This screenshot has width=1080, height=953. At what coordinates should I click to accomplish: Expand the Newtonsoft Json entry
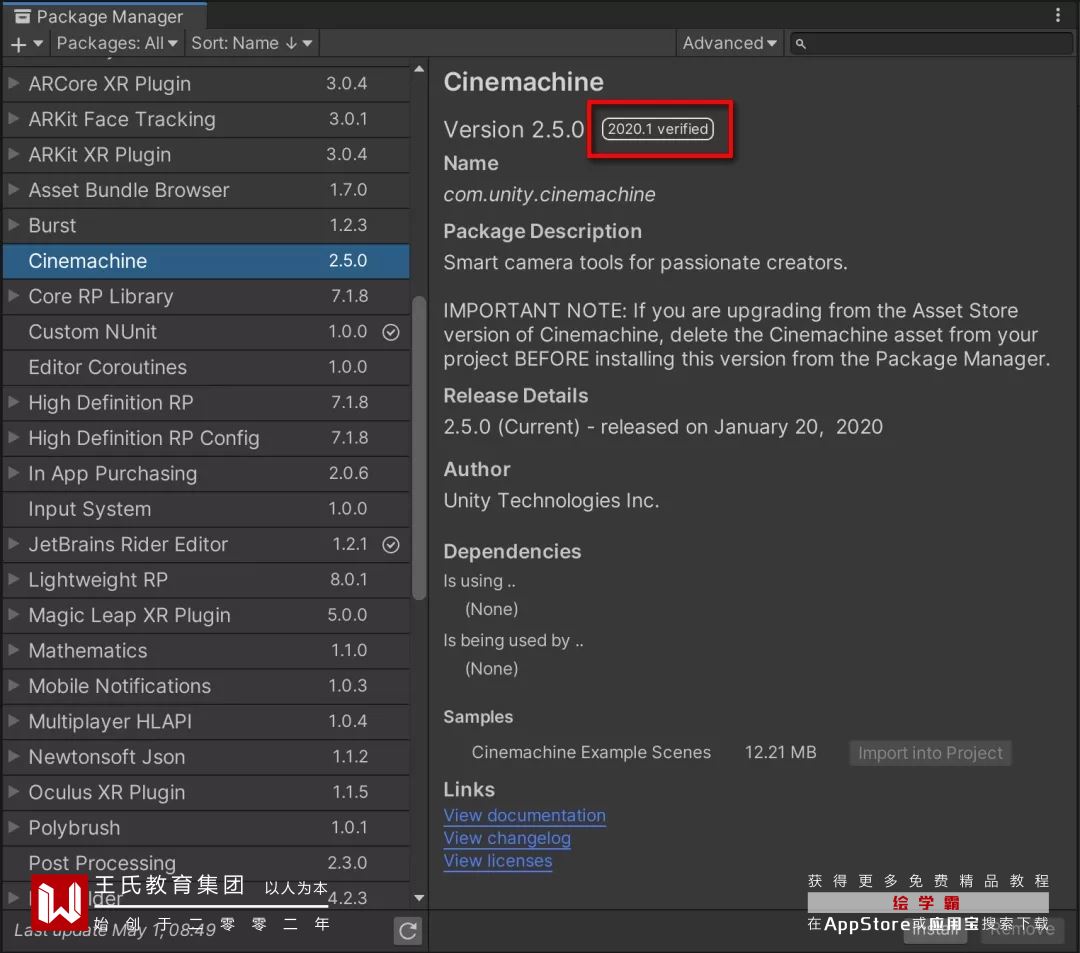point(13,757)
